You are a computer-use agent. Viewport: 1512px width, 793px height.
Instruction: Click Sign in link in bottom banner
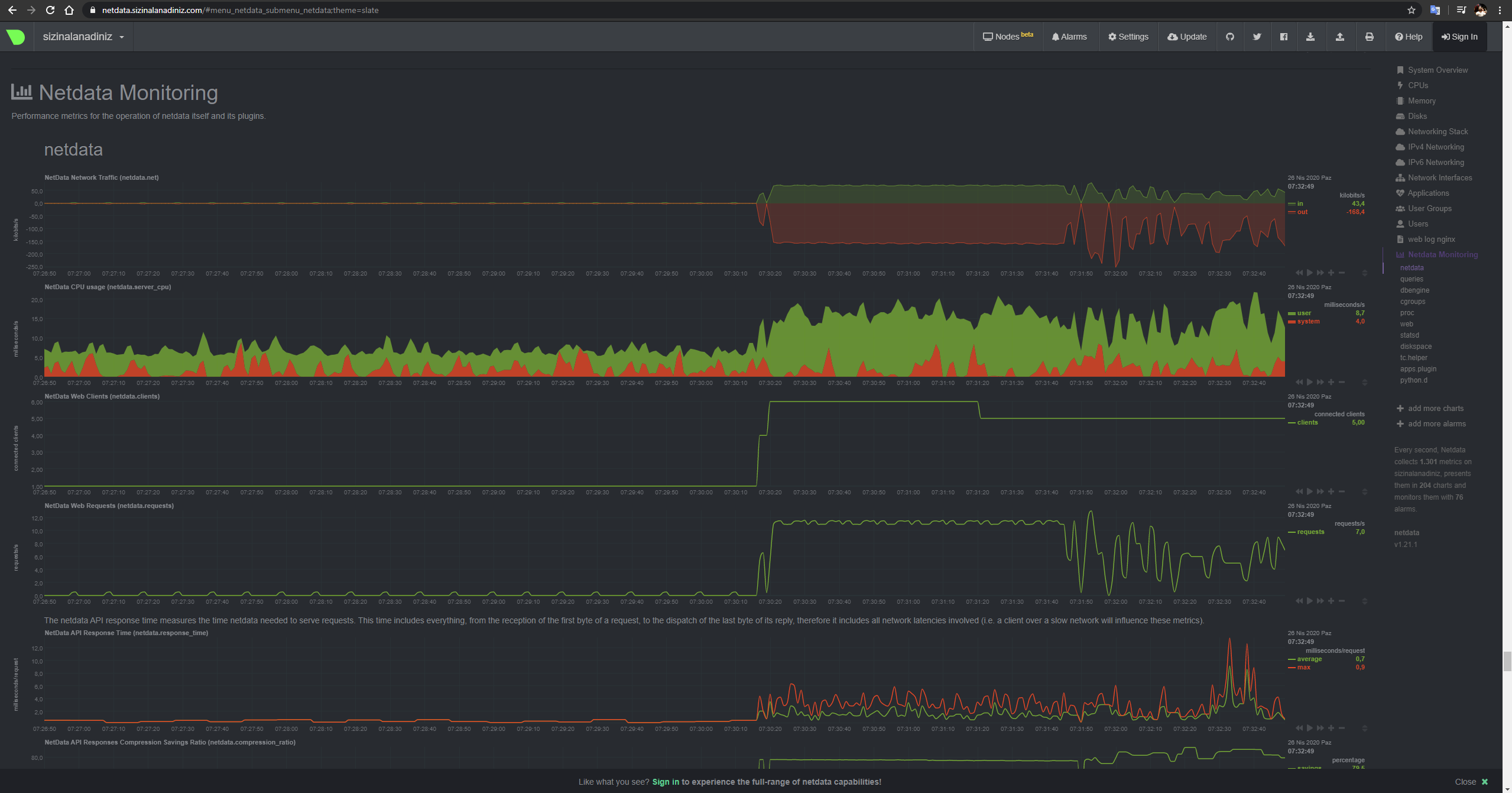(x=666, y=782)
